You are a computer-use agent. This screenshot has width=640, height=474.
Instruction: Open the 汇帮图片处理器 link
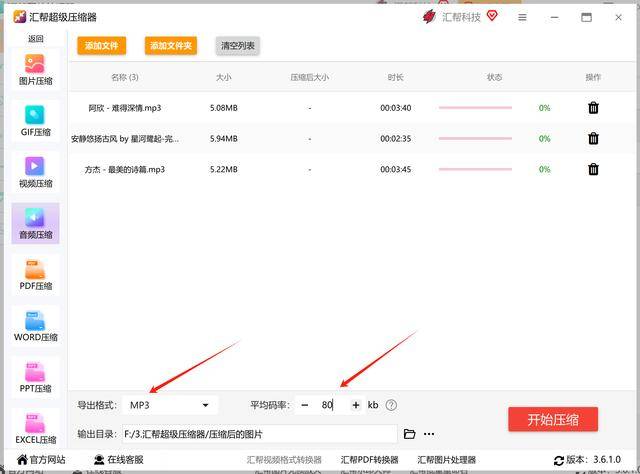point(447,460)
